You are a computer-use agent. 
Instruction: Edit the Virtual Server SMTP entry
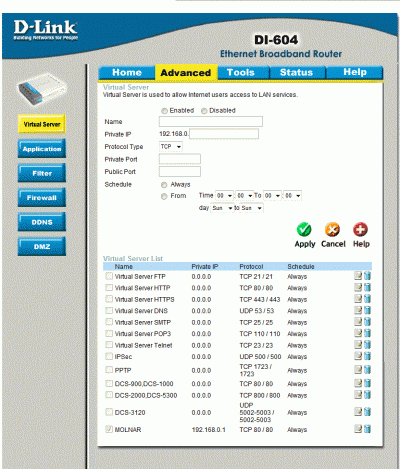click(358, 322)
